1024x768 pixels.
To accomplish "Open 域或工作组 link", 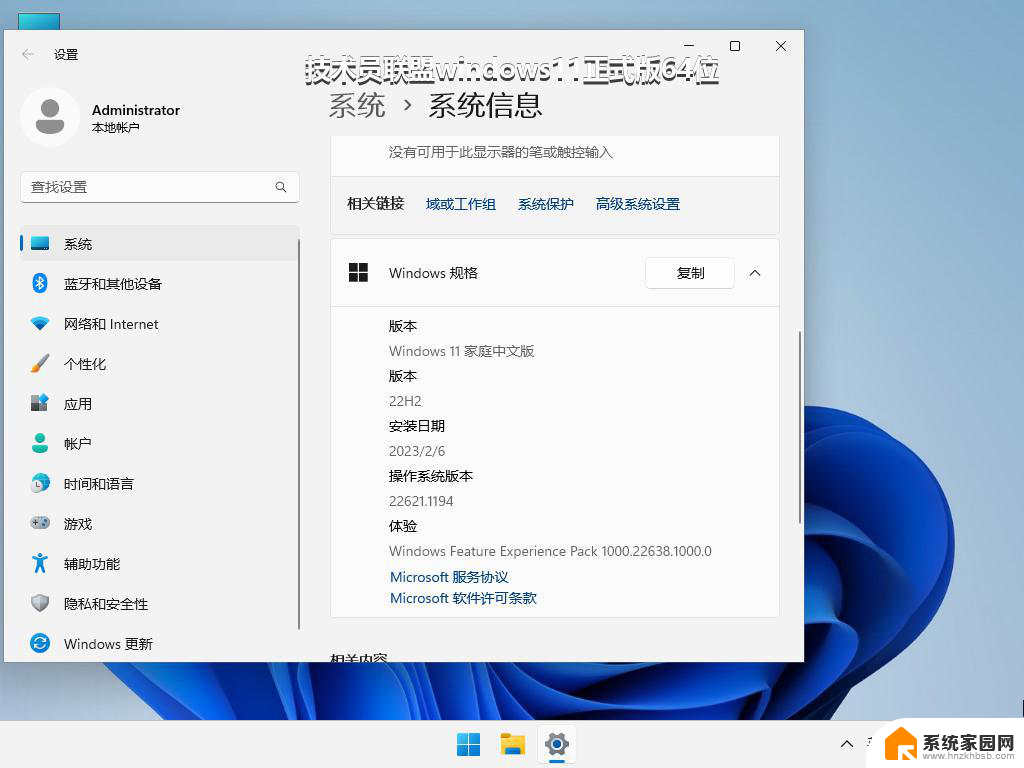I will (x=461, y=204).
